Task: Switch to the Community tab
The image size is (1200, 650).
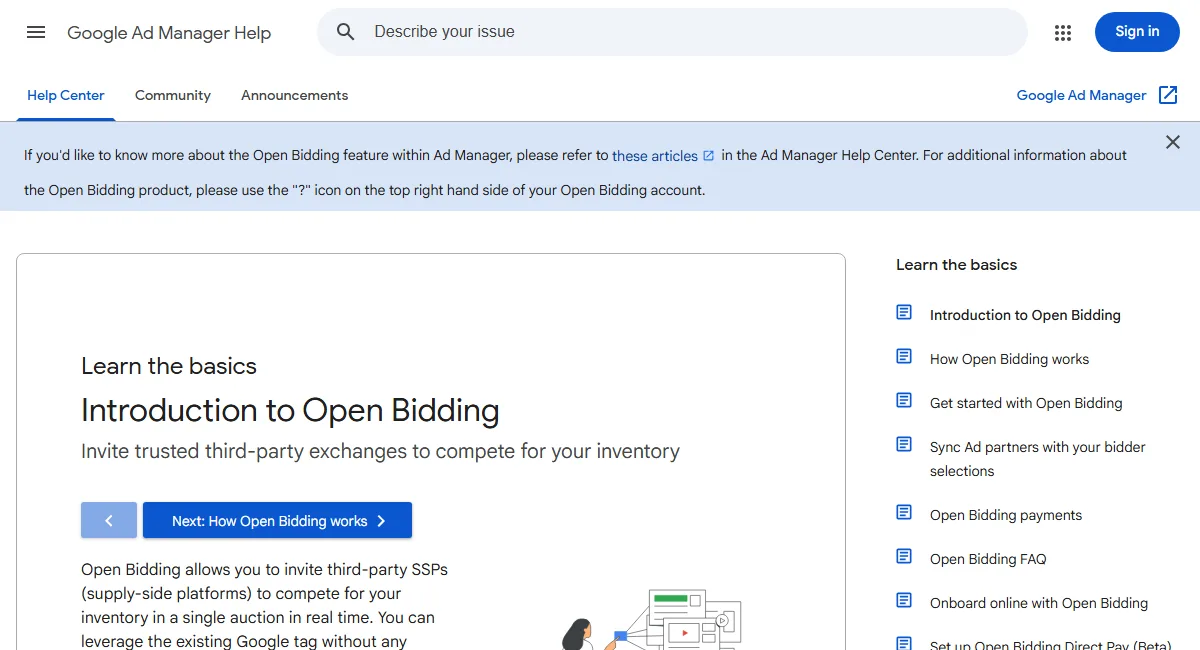Action: (x=173, y=96)
